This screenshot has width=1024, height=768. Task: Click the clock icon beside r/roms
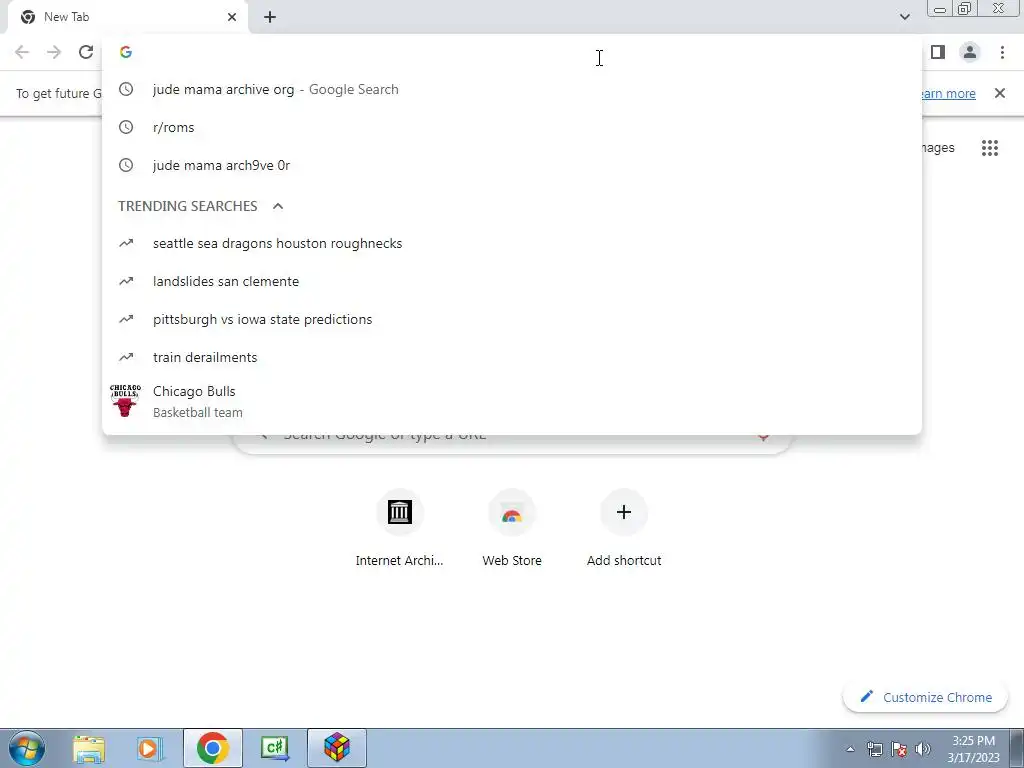tap(126, 127)
